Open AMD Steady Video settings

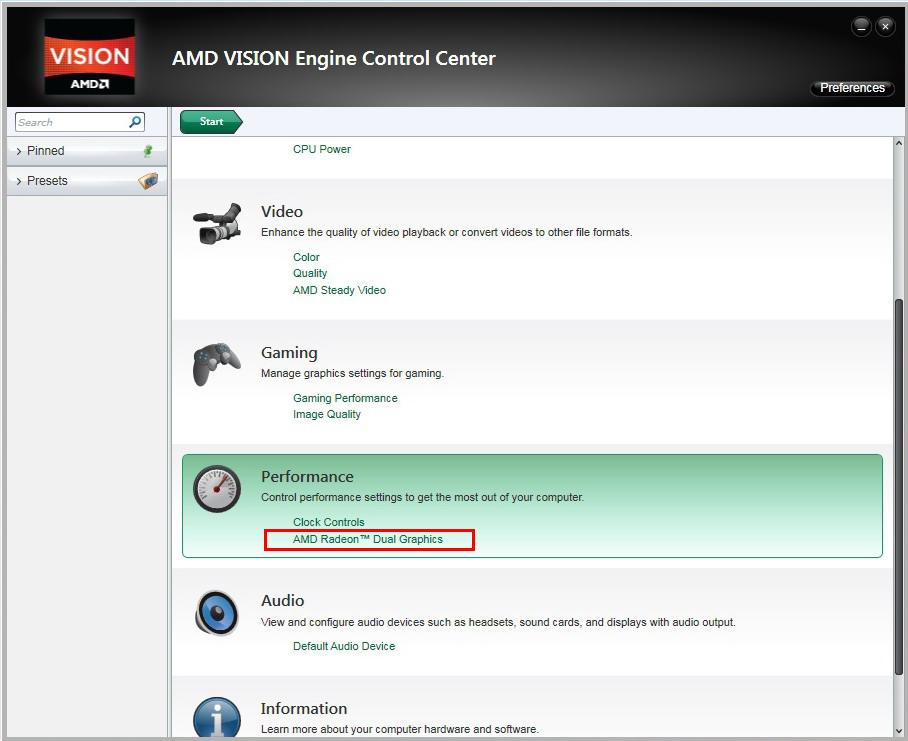coord(339,290)
